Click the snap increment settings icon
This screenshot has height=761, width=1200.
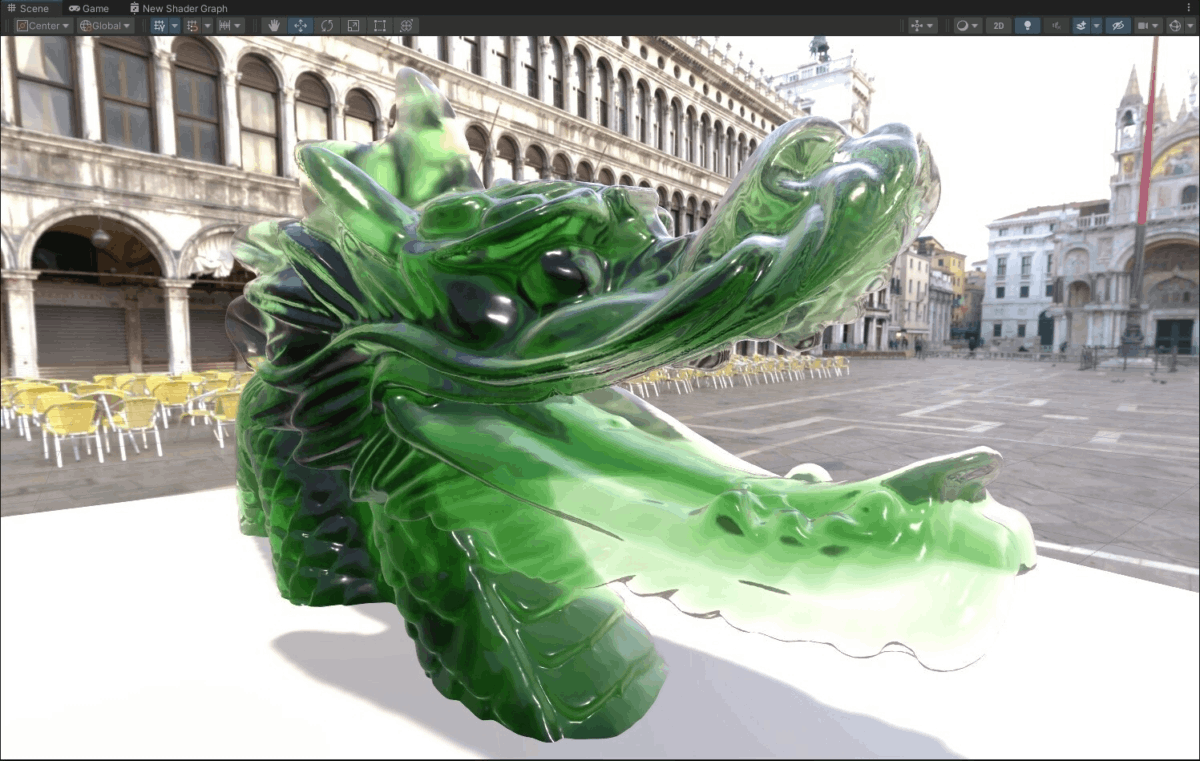click(x=192, y=26)
